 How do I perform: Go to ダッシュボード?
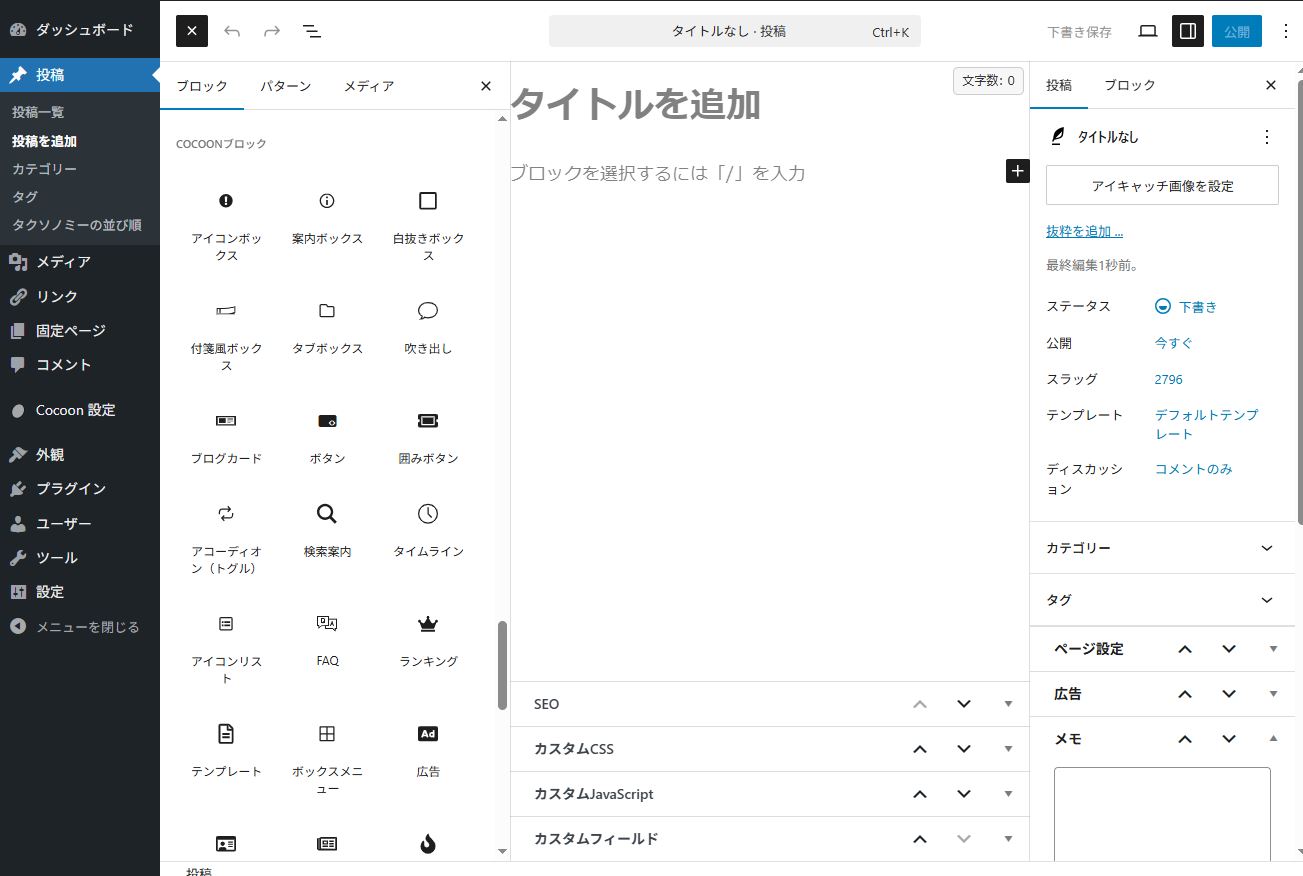click(x=80, y=30)
